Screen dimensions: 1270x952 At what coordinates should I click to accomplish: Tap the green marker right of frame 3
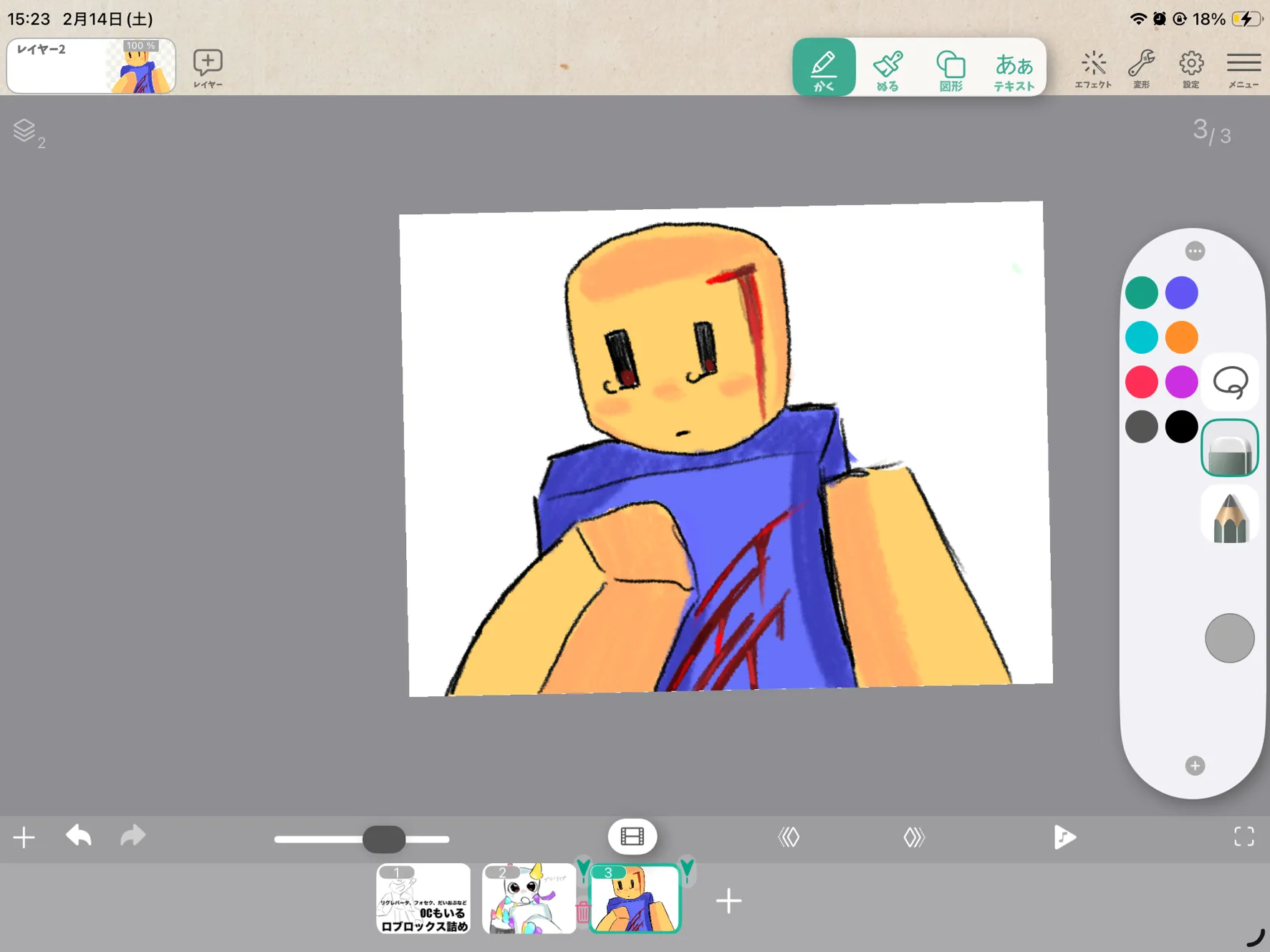[x=687, y=870]
